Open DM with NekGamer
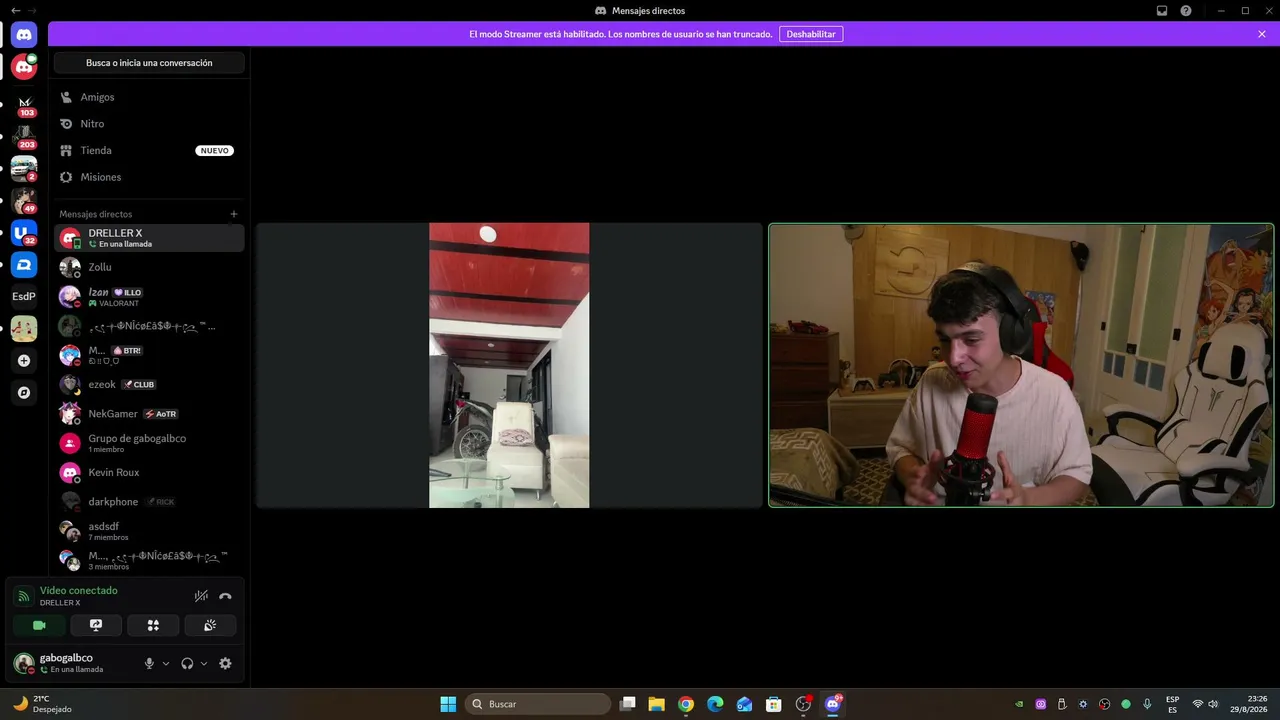 click(x=149, y=413)
